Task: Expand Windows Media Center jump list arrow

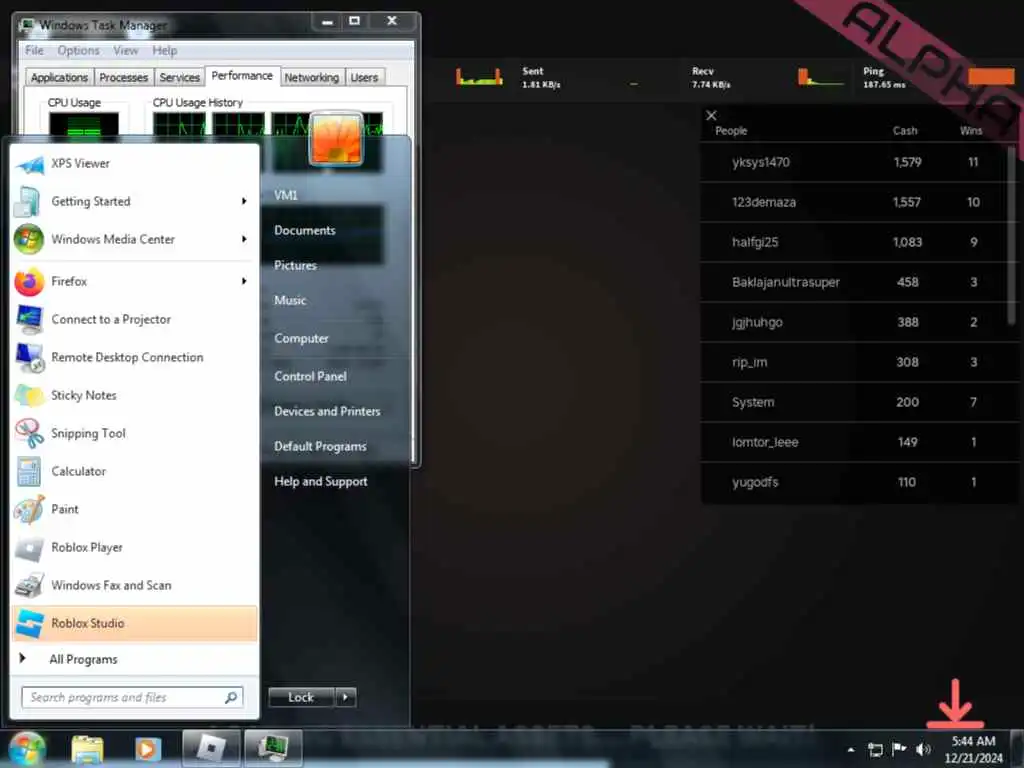Action: click(244, 239)
